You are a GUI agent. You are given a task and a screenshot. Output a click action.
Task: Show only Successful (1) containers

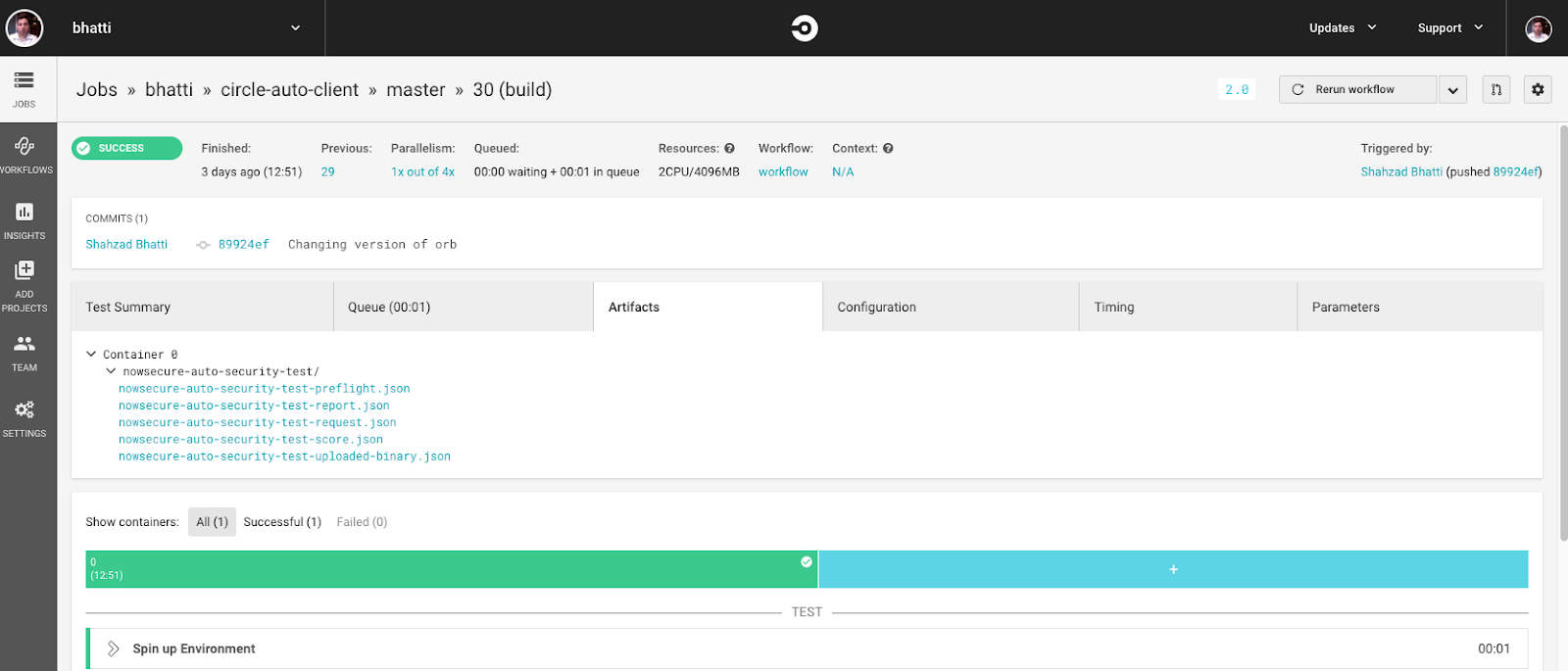(x=282, y=522)
